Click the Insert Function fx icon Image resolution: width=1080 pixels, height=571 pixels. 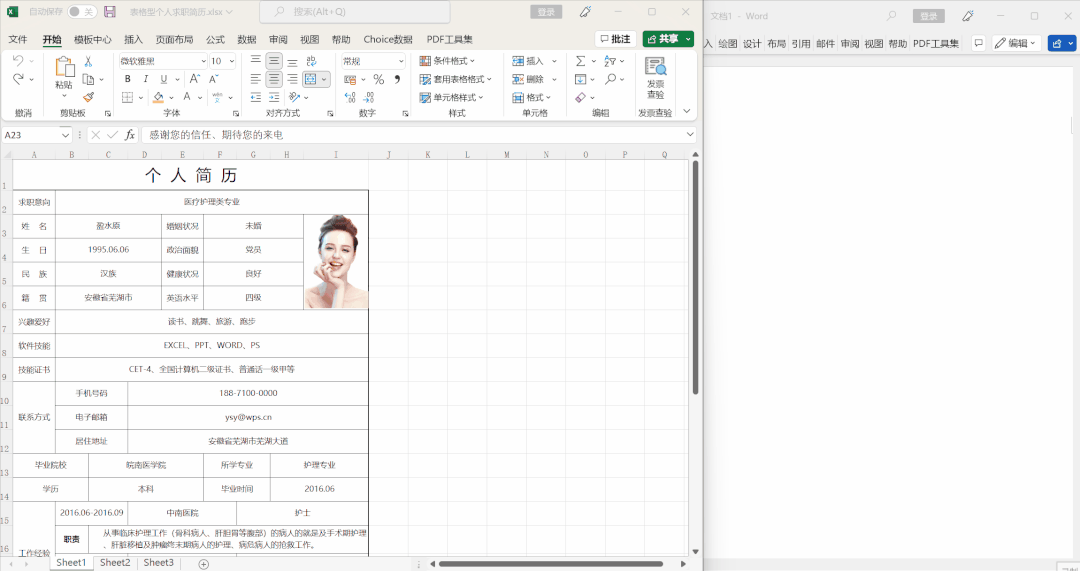[130, 135]
